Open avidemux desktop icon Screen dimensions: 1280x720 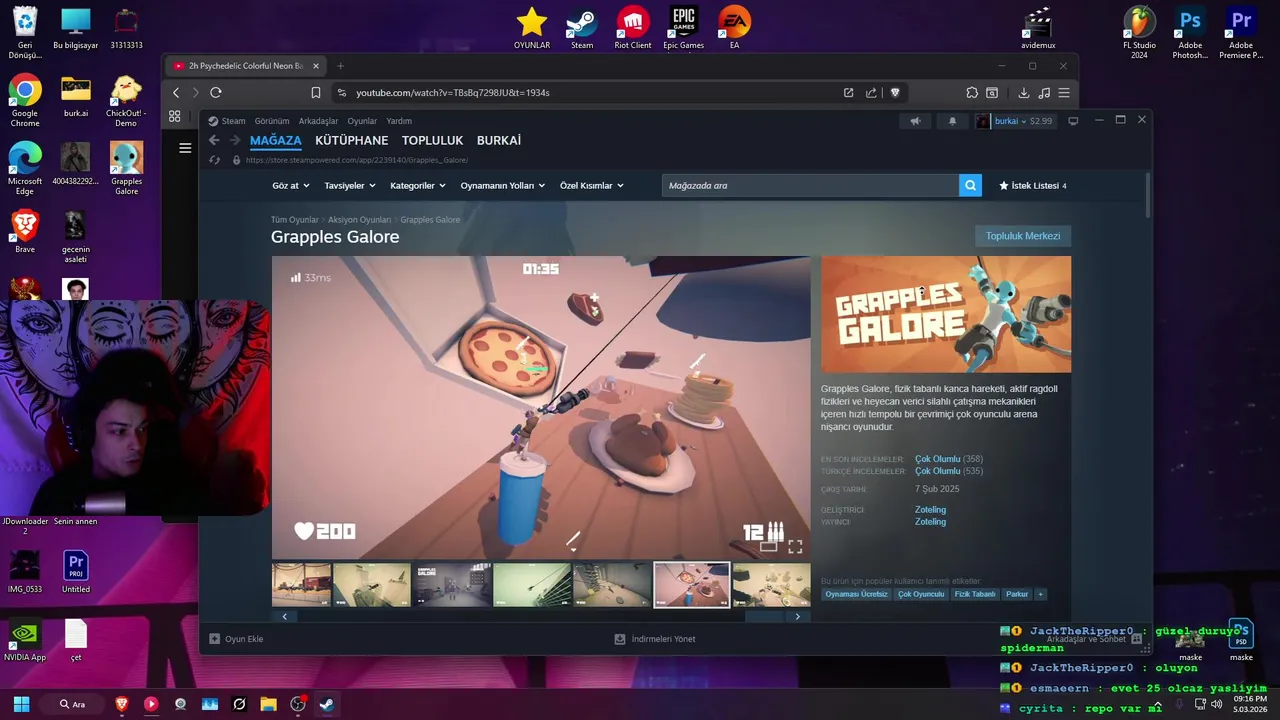(x=1038, y=28)
